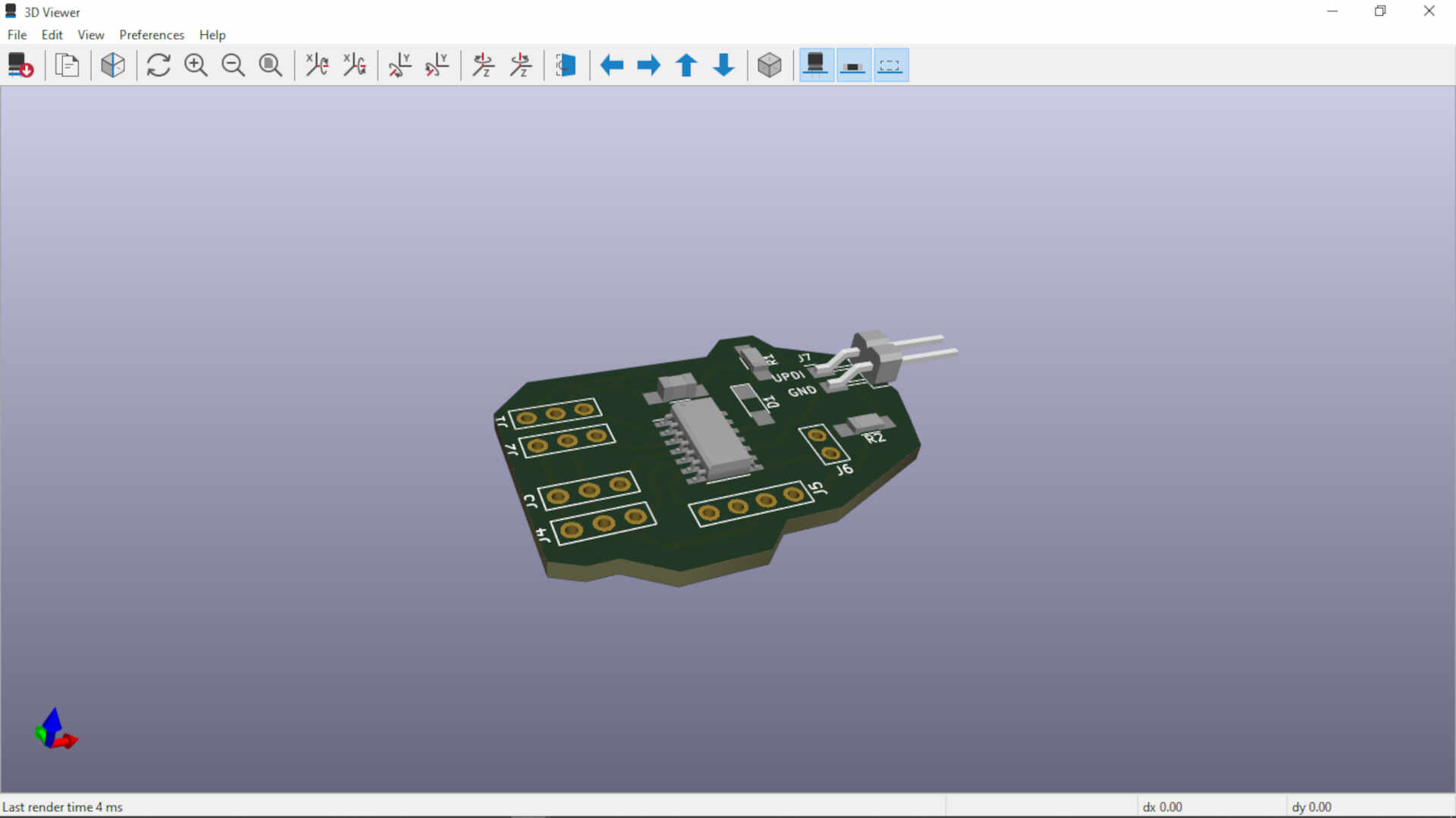
Task: Zoom in on the board
Action: pyautogui.click(x=196, y=65)
